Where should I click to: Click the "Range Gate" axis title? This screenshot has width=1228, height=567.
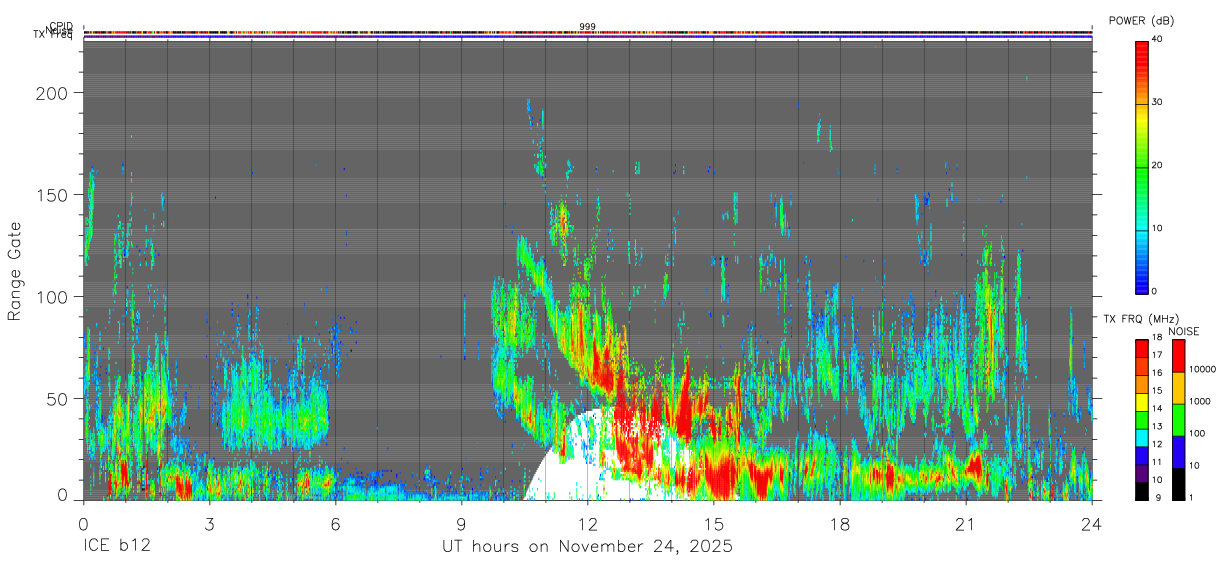pos(15,271)
